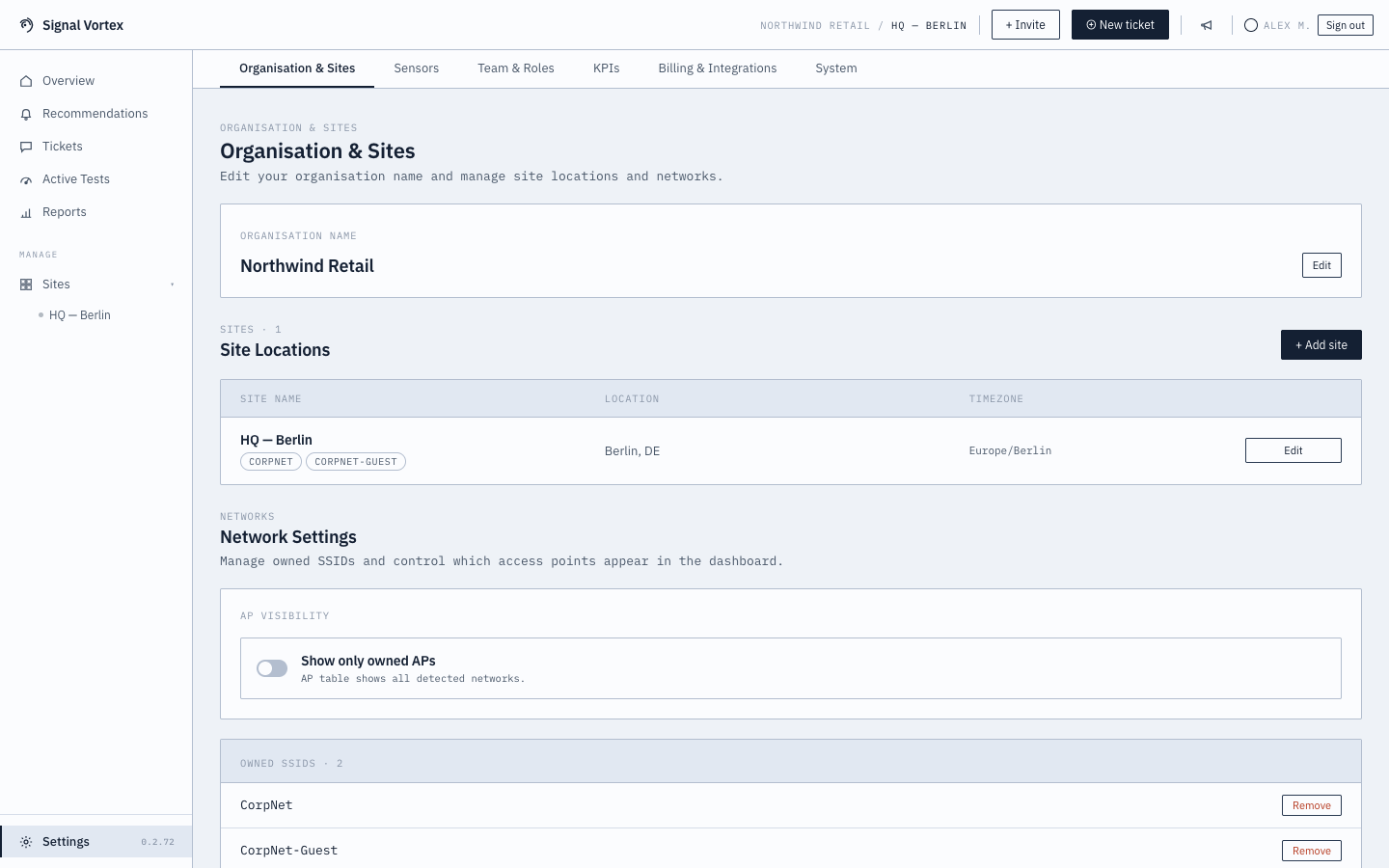This screenshot has height=868, width=1389.
Task: Switch to the Sensors tab
Action: tap(417, 68)
